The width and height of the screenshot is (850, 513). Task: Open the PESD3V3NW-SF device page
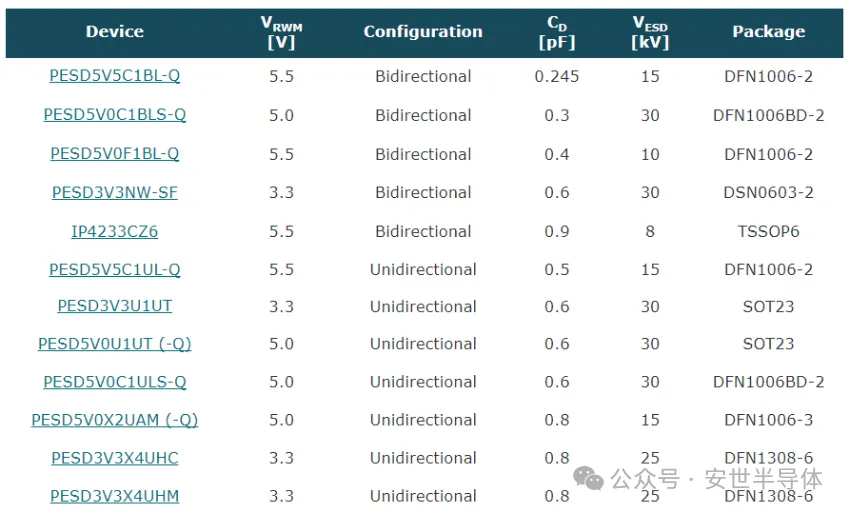115,192
